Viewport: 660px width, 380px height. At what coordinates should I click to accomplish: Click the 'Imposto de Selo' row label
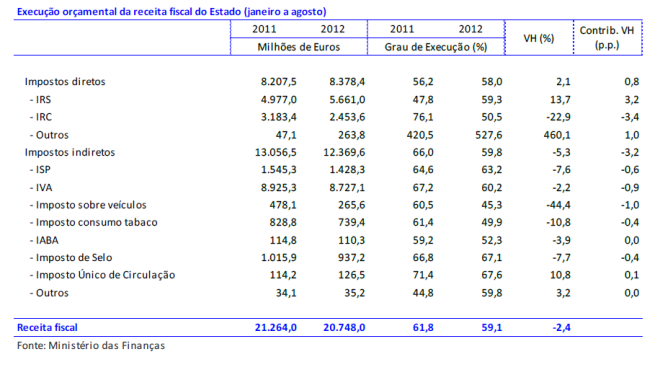pos(74,258)
